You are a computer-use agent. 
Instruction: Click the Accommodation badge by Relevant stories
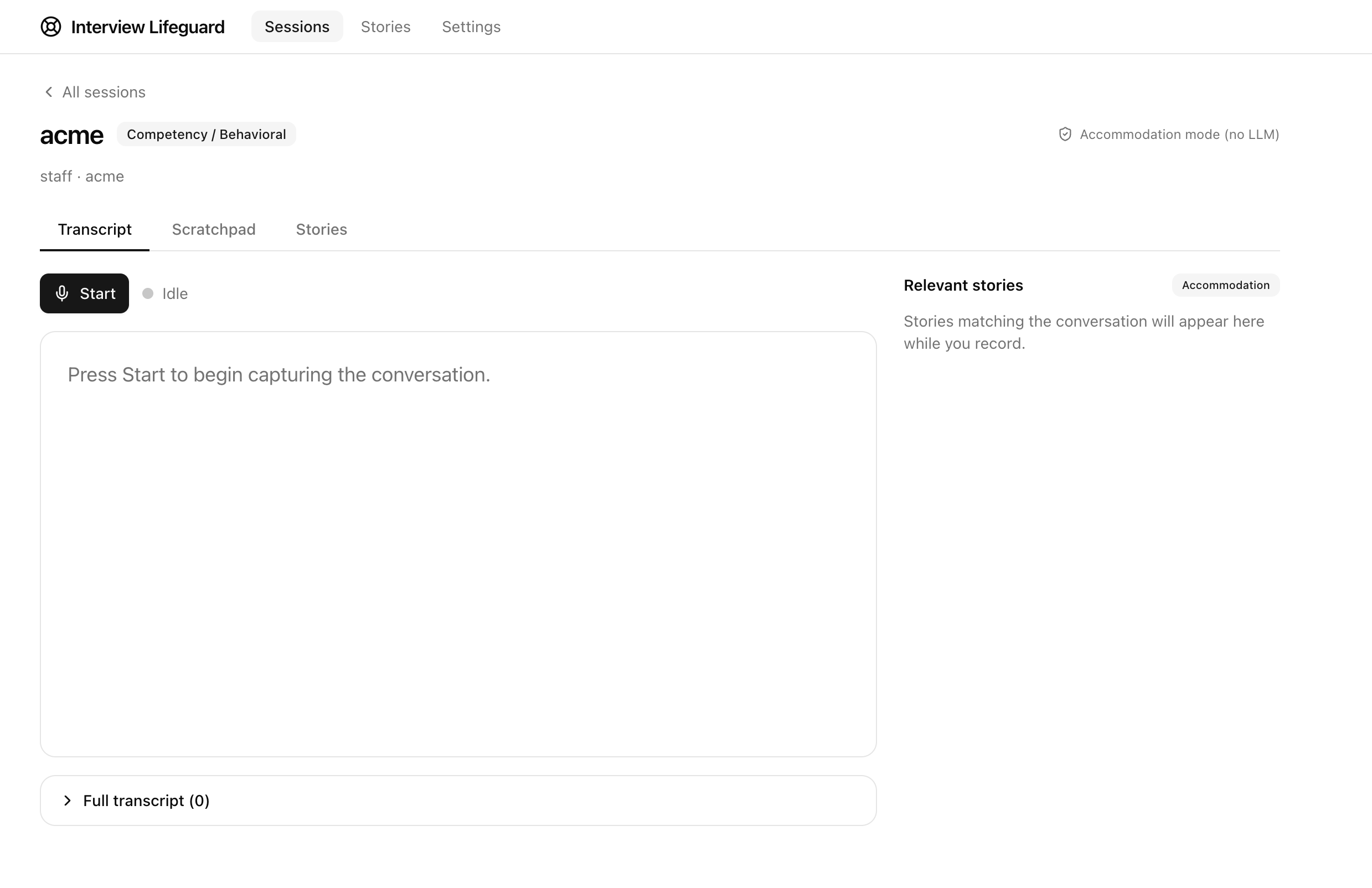(x=1226, y=285)
